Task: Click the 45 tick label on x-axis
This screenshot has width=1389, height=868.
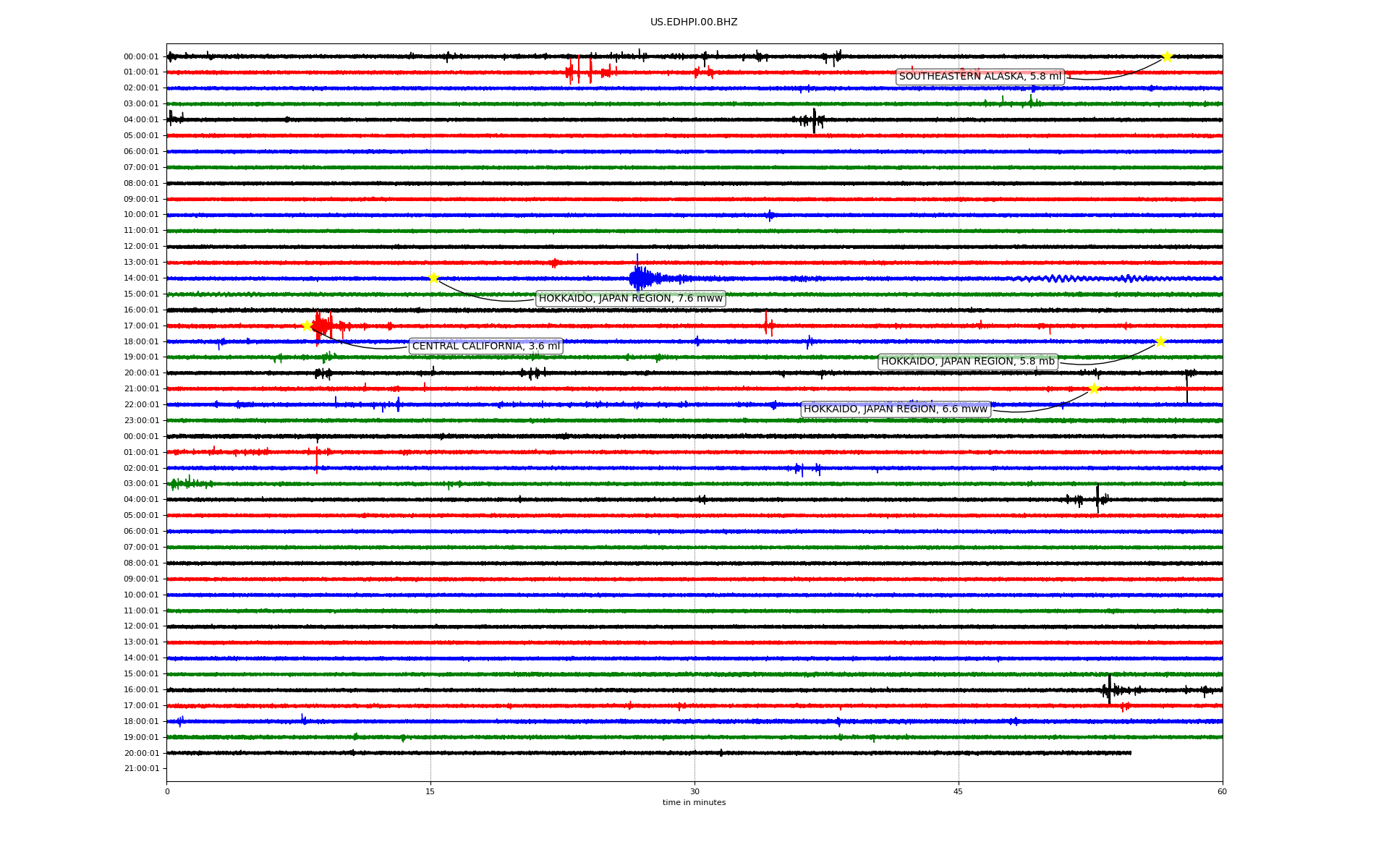Action: tap(958, 791)
